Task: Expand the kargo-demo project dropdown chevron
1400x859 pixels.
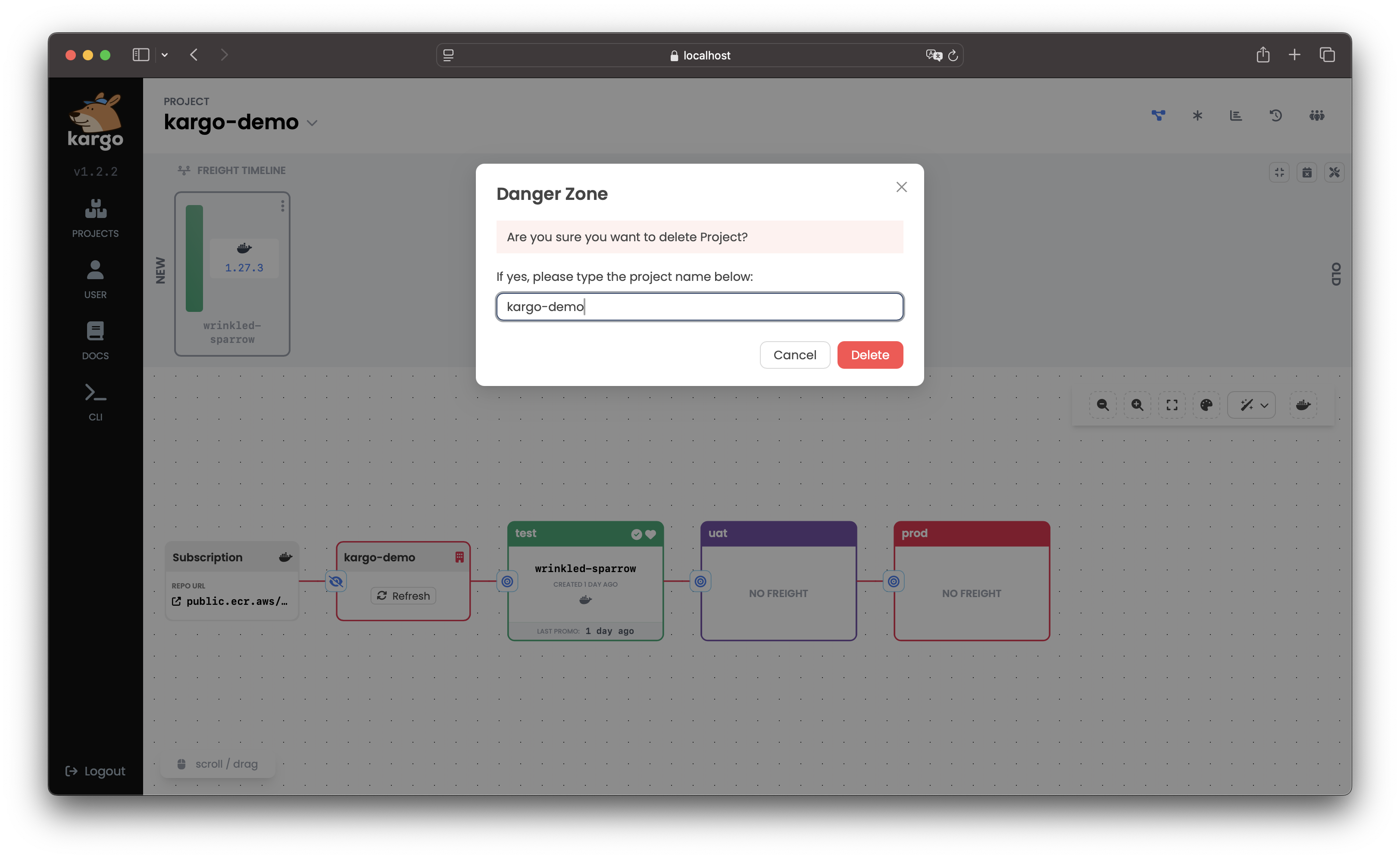Action: pos(312,123)
